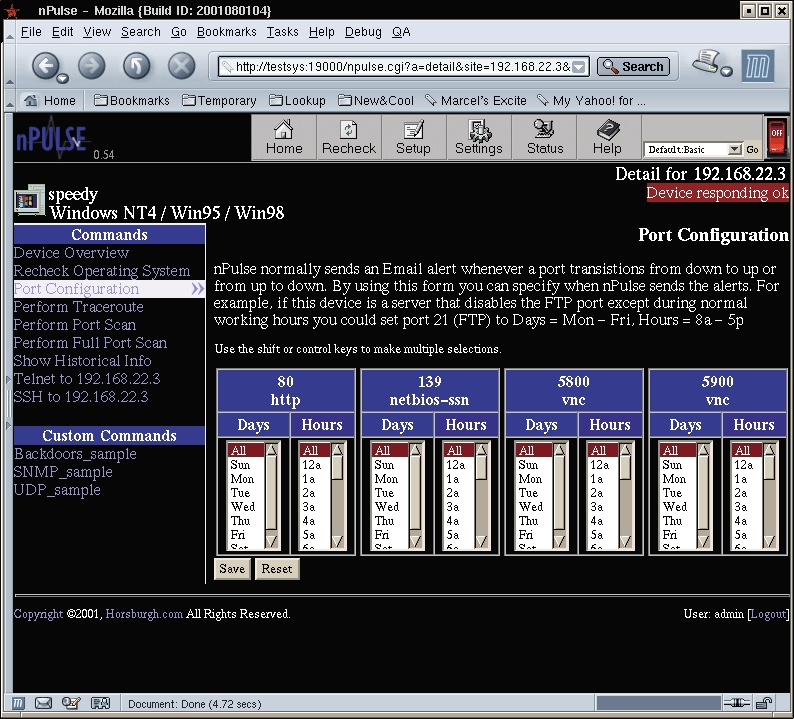Click the browser Reload button
Screen dimensions: 794x719
[x=137, y=67]
